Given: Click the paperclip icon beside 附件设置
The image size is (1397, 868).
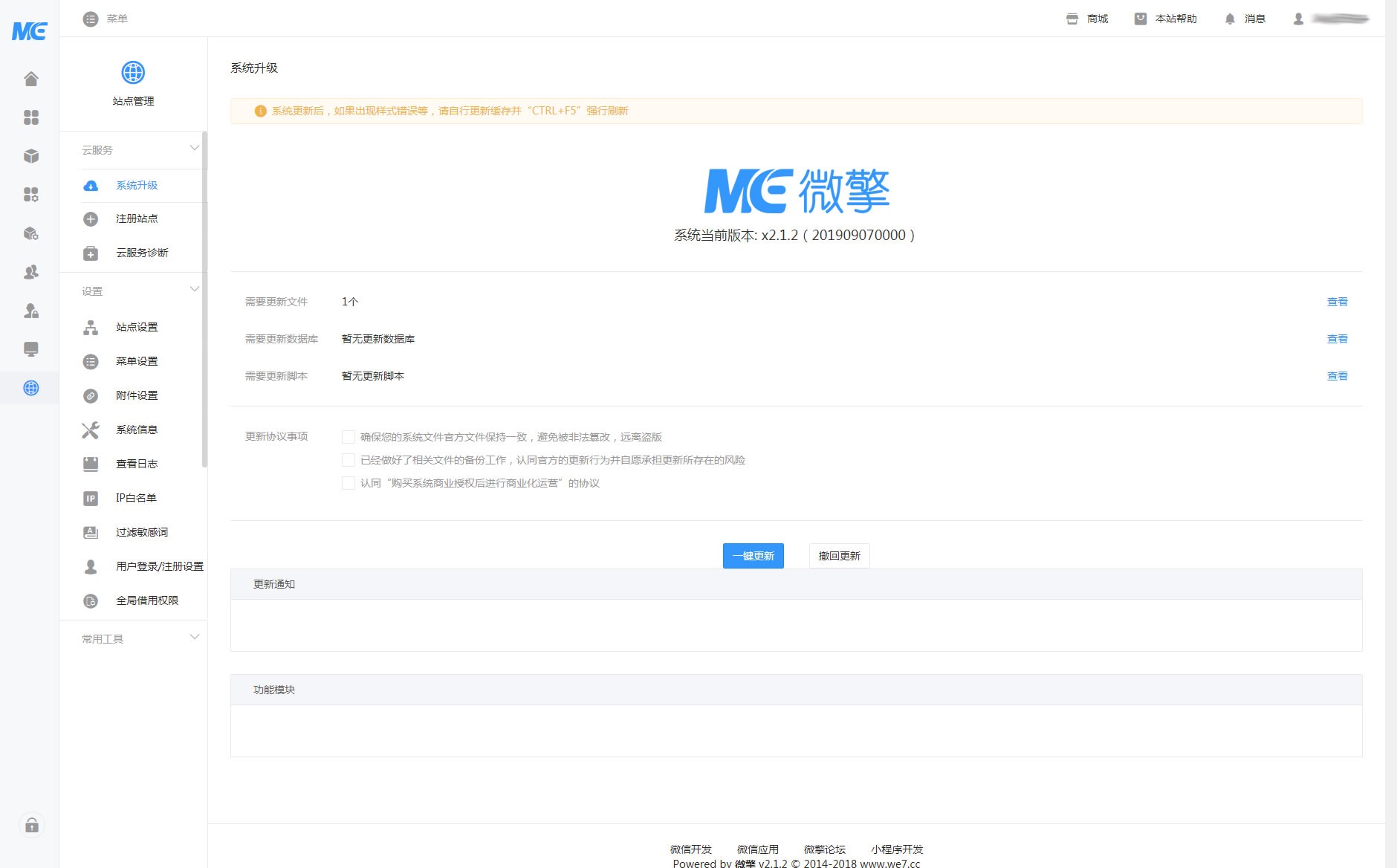Looking at the screenshot, I should (91, 396).
